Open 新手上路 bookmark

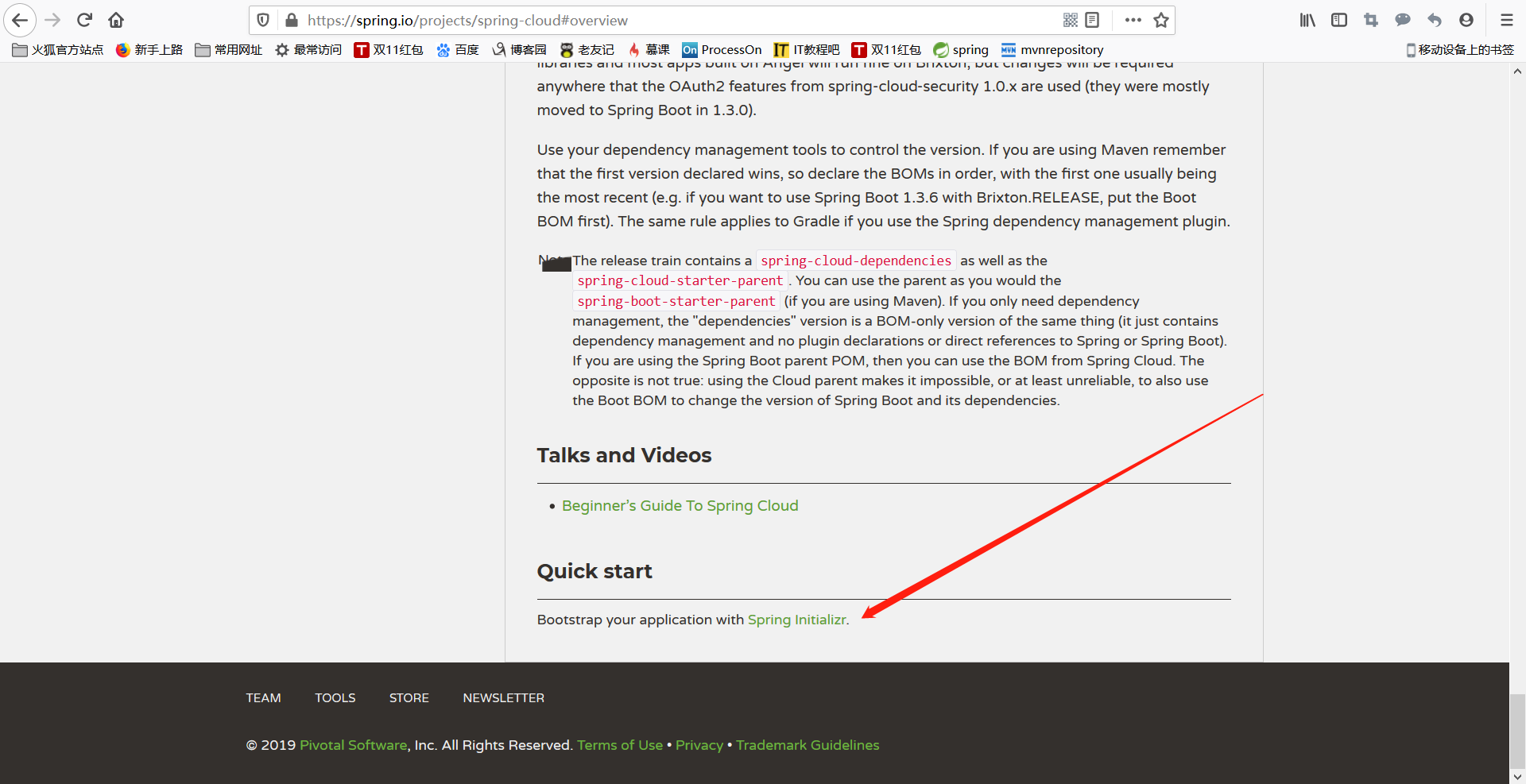(149, 50)
